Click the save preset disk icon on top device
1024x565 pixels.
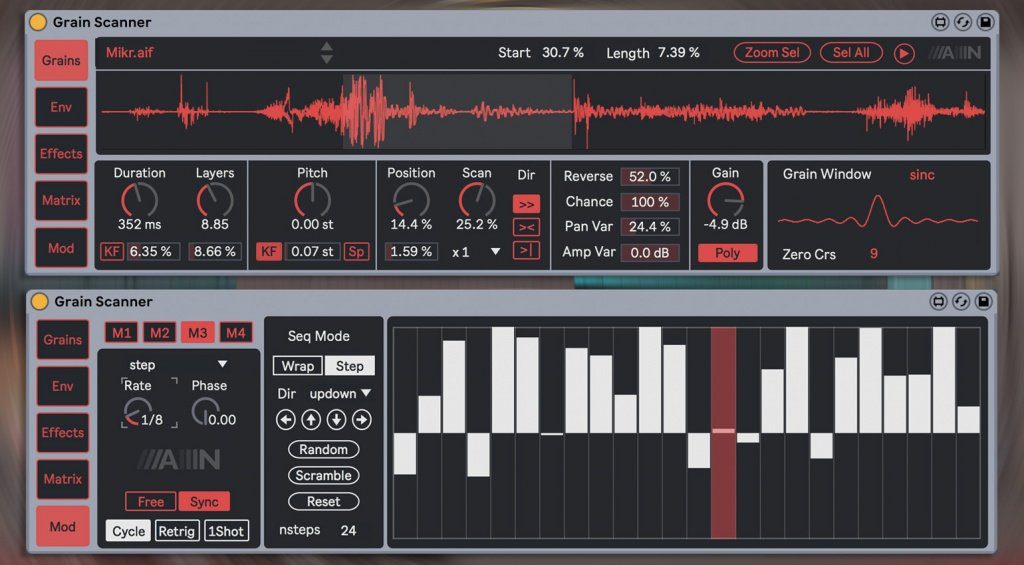coord(985,22)
